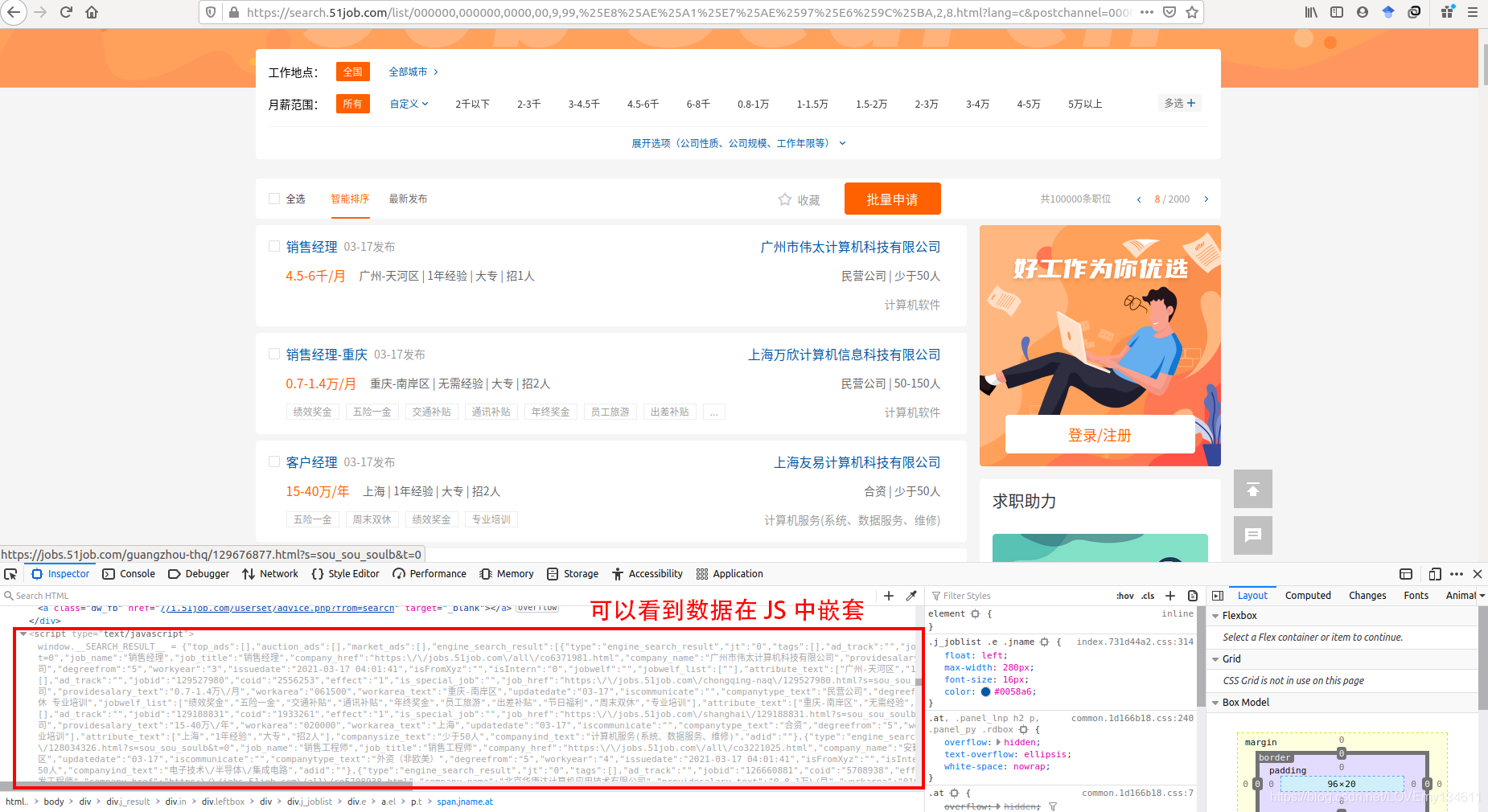1488x812 pixels.
Task: Select the node picker tool in DevTools
Action: (x=11, y=574)
